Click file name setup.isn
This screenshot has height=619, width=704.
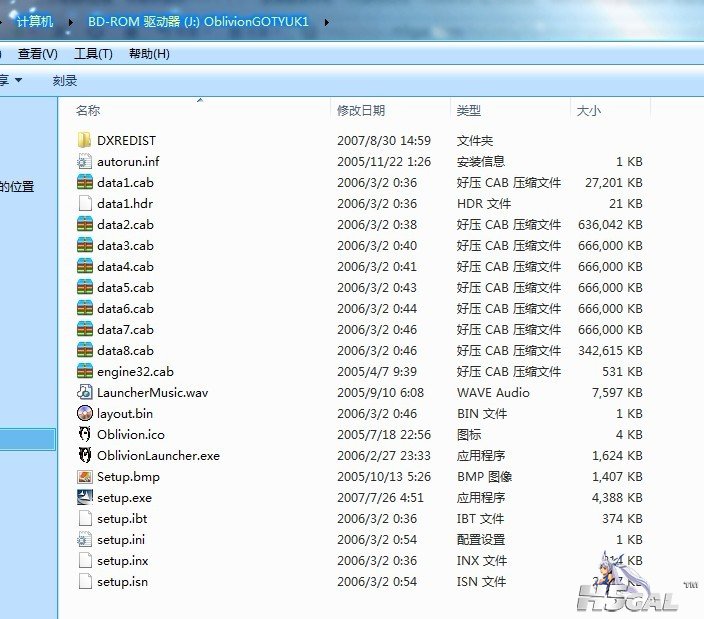tap(122, 582)
